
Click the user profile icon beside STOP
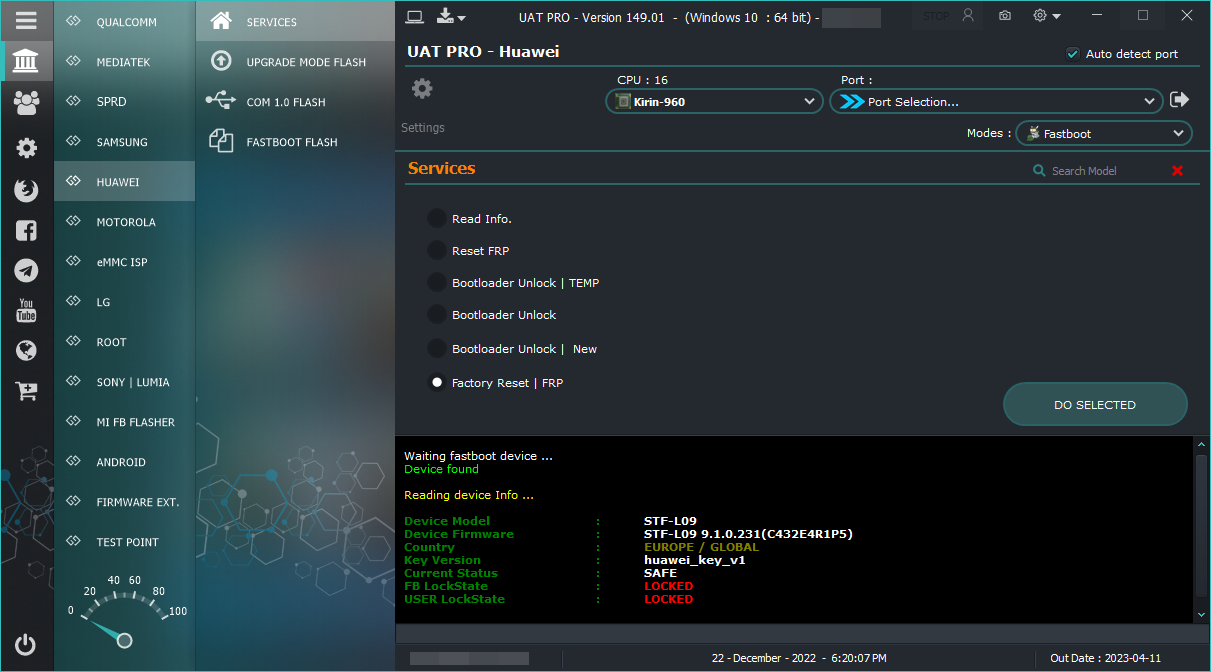point(968,16)
